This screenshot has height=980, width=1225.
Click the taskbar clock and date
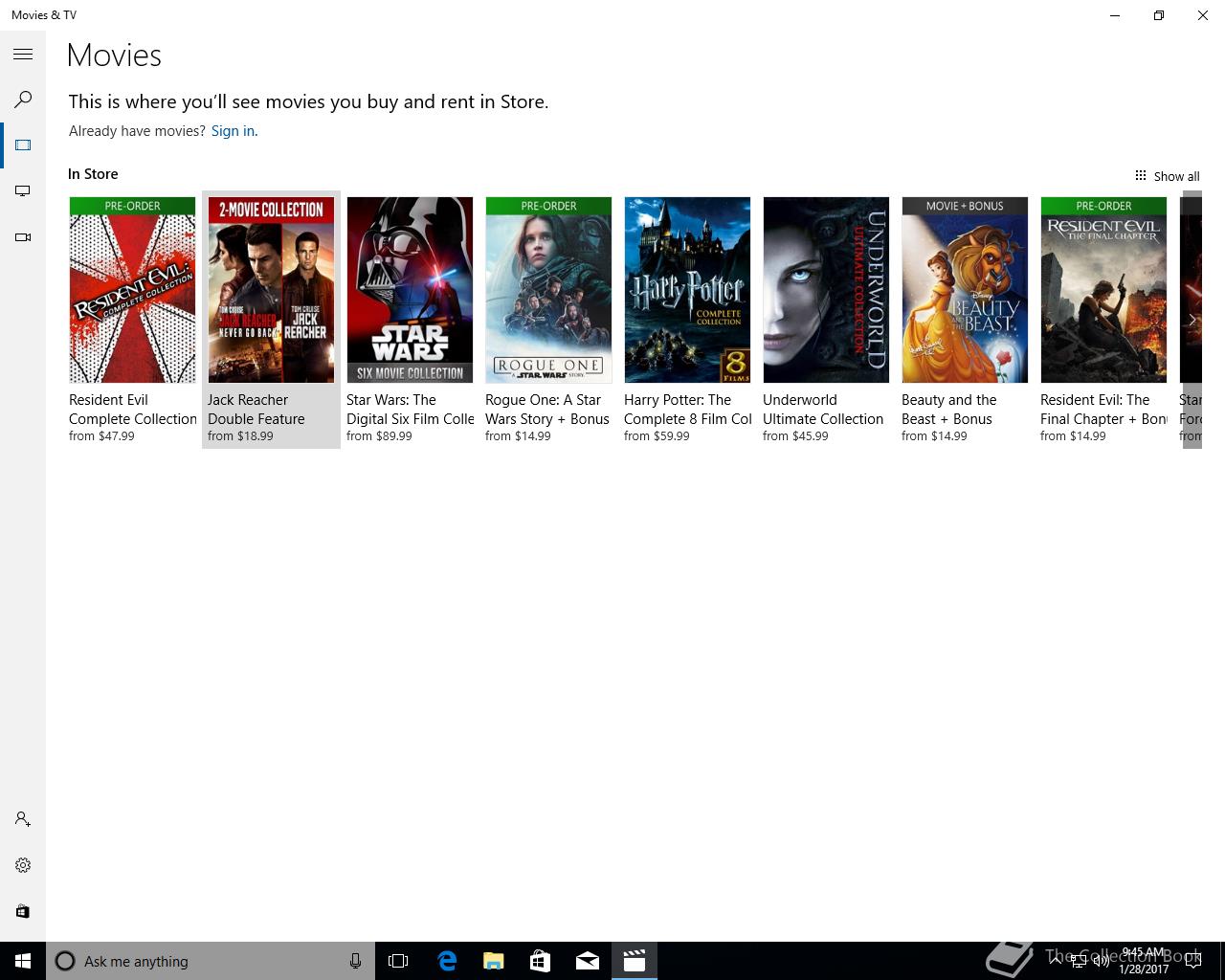pos(1144,961)
